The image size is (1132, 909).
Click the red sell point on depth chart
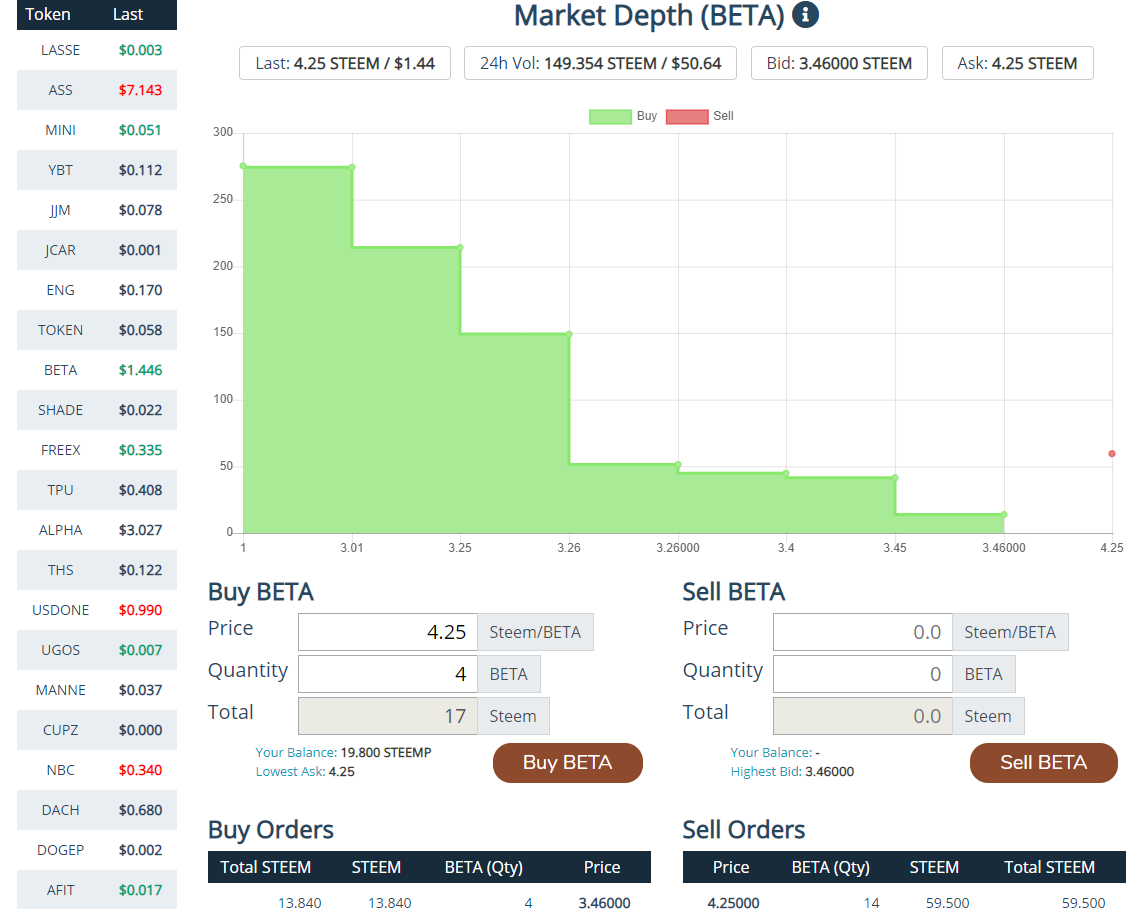[x=1112, y=453]
